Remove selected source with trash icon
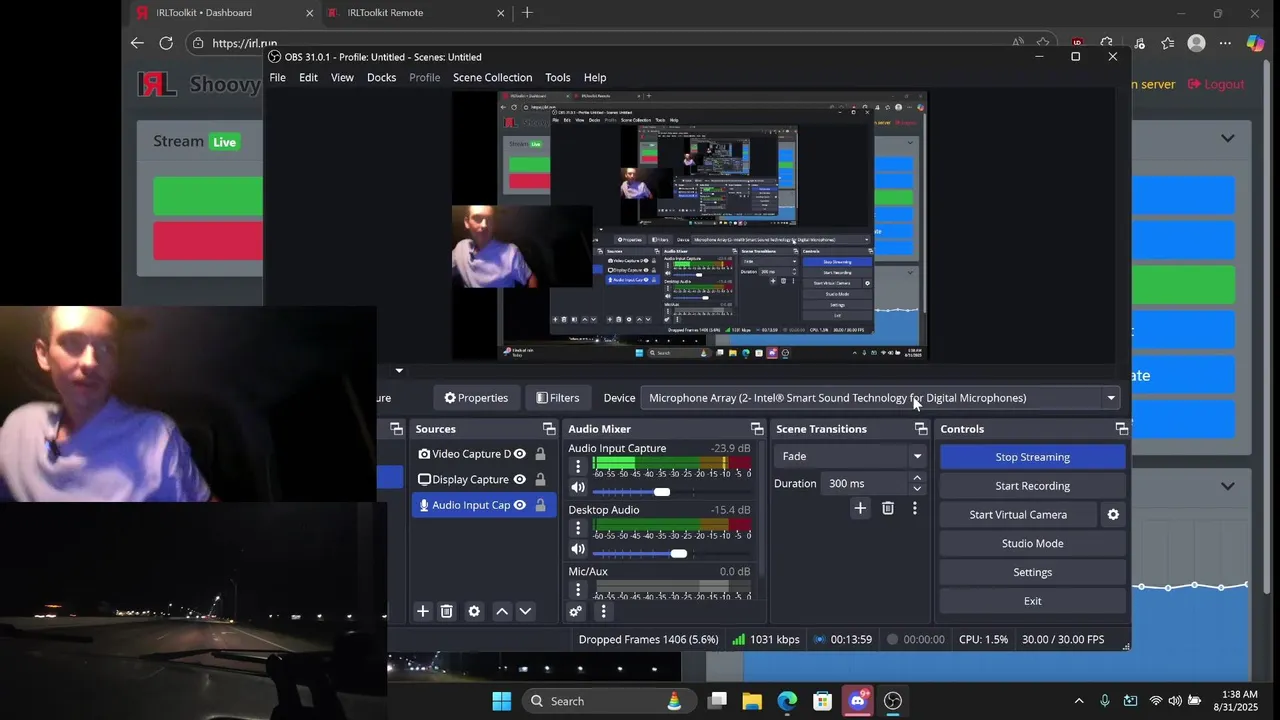The image size is (1280, 720). (x=447, y=611)
